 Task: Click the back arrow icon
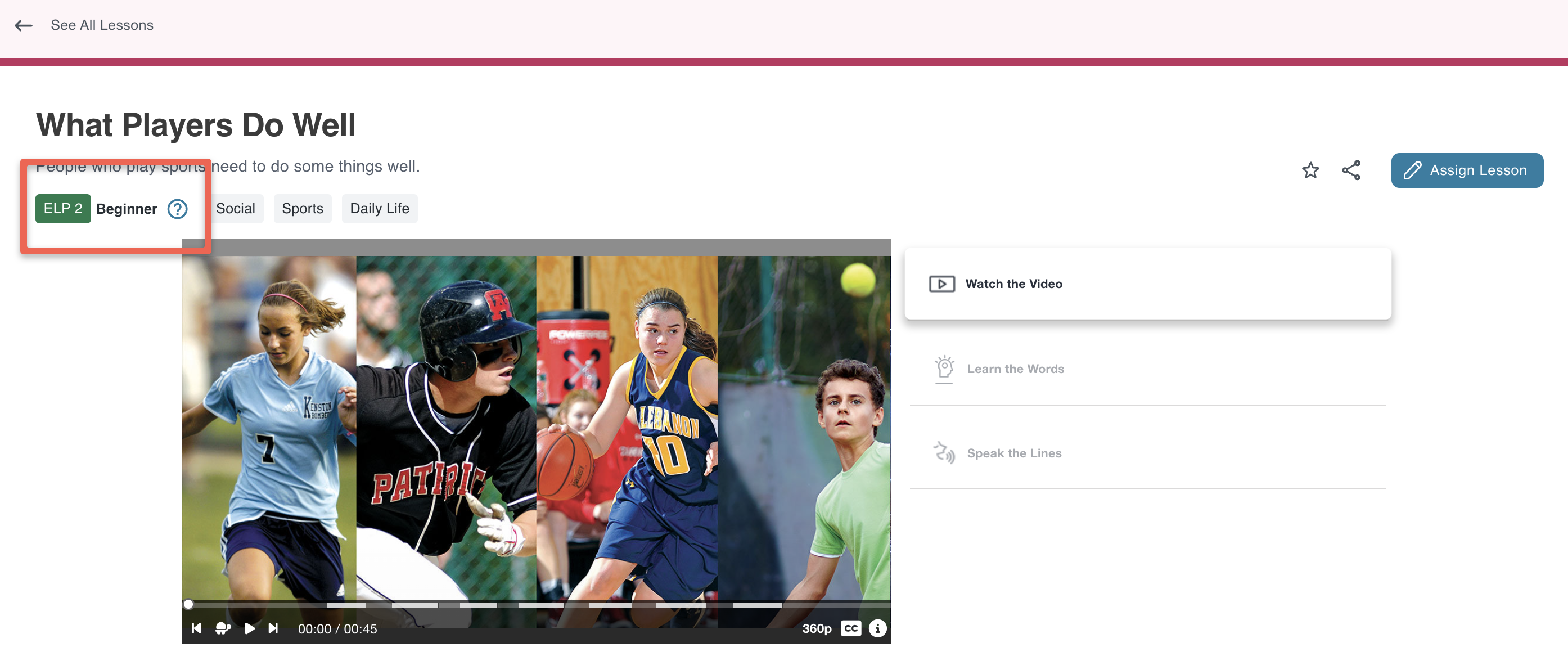click(x=23, y=25)
